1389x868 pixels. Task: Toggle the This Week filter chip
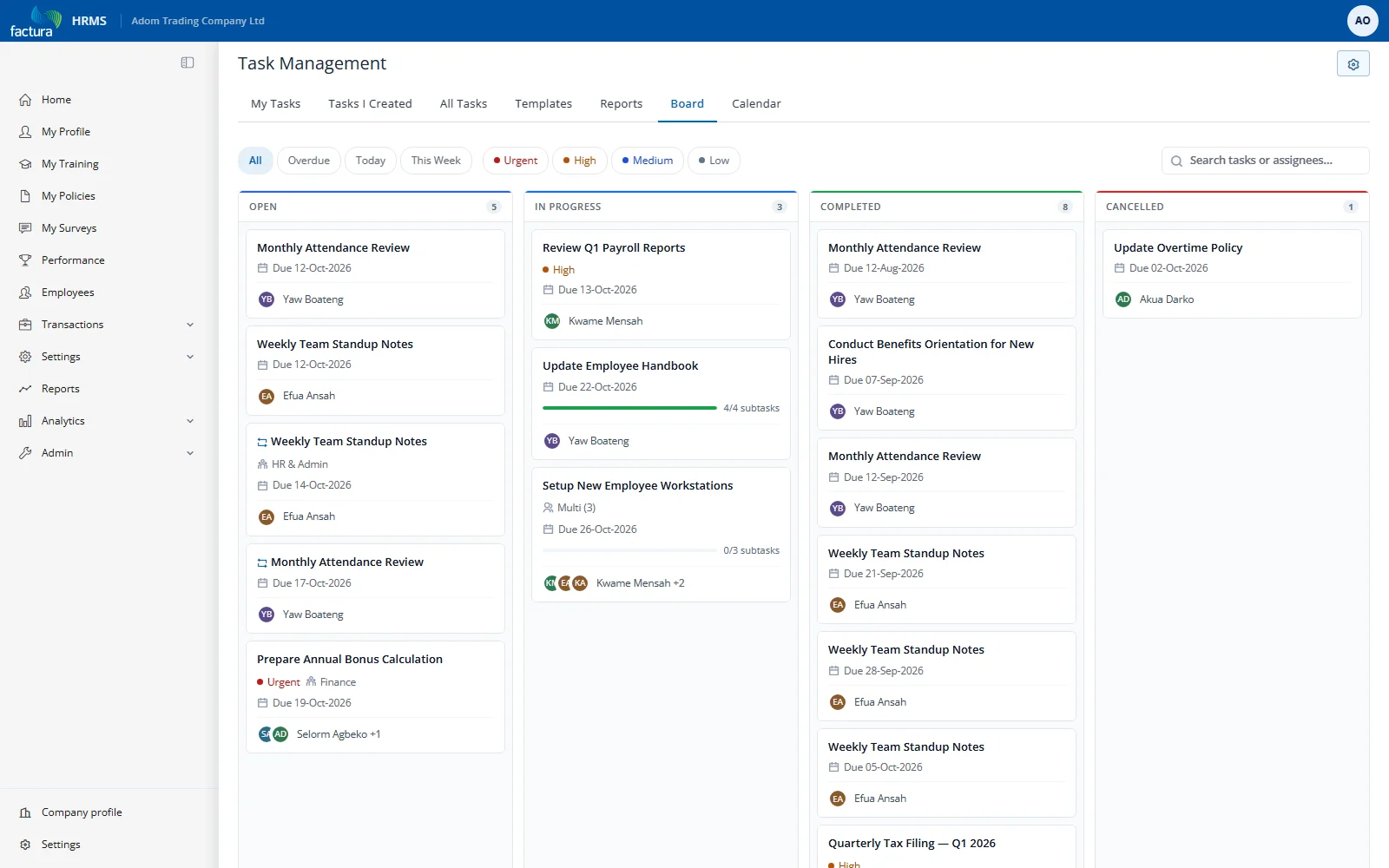click(x=436, y=161)
